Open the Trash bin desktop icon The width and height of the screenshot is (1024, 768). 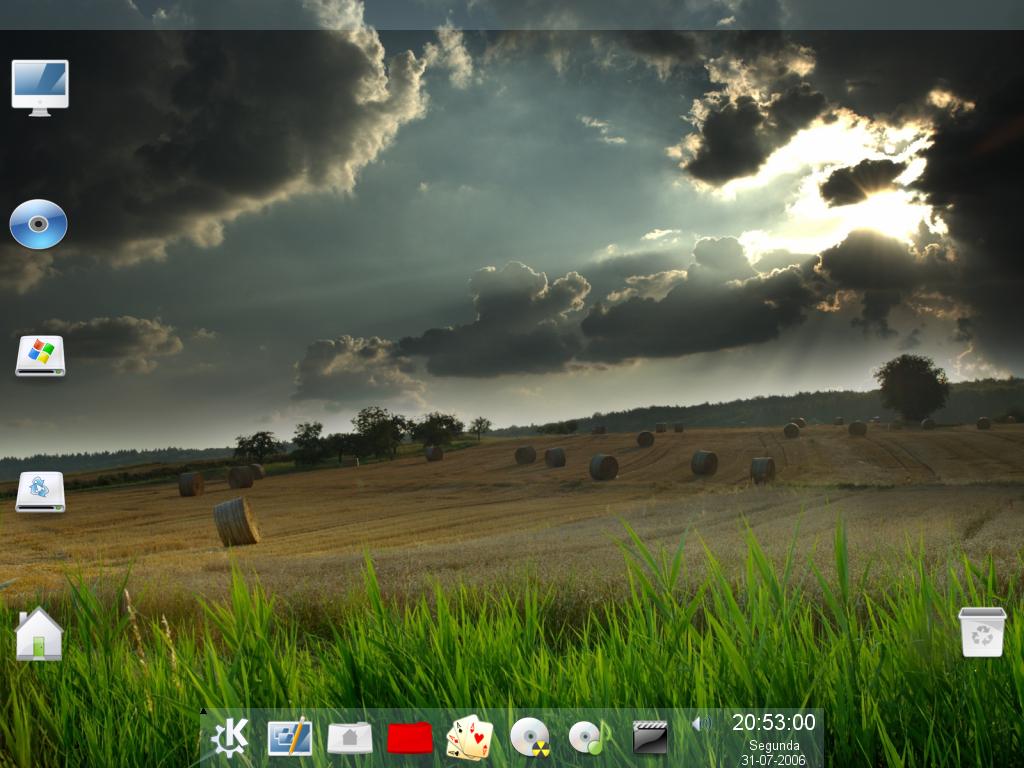982,632
